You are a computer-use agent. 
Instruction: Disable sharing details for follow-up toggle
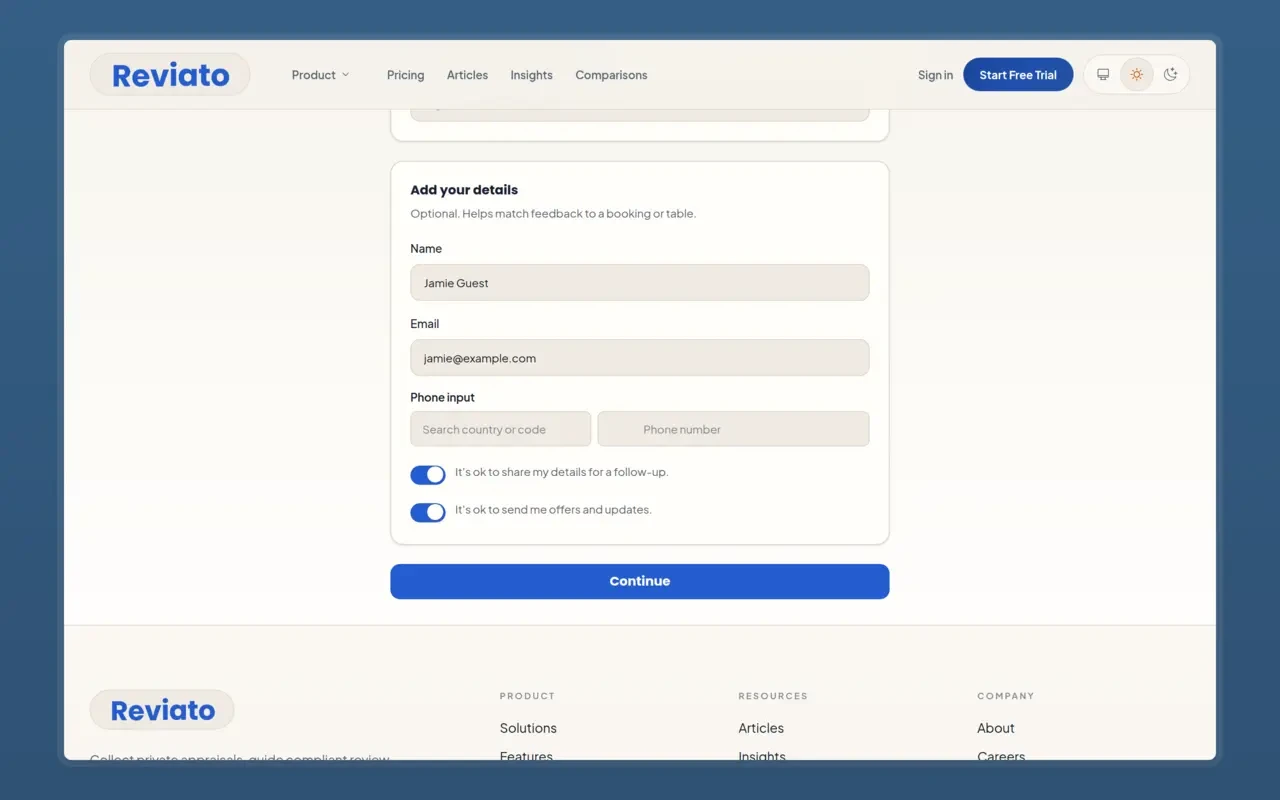[428, 474]
